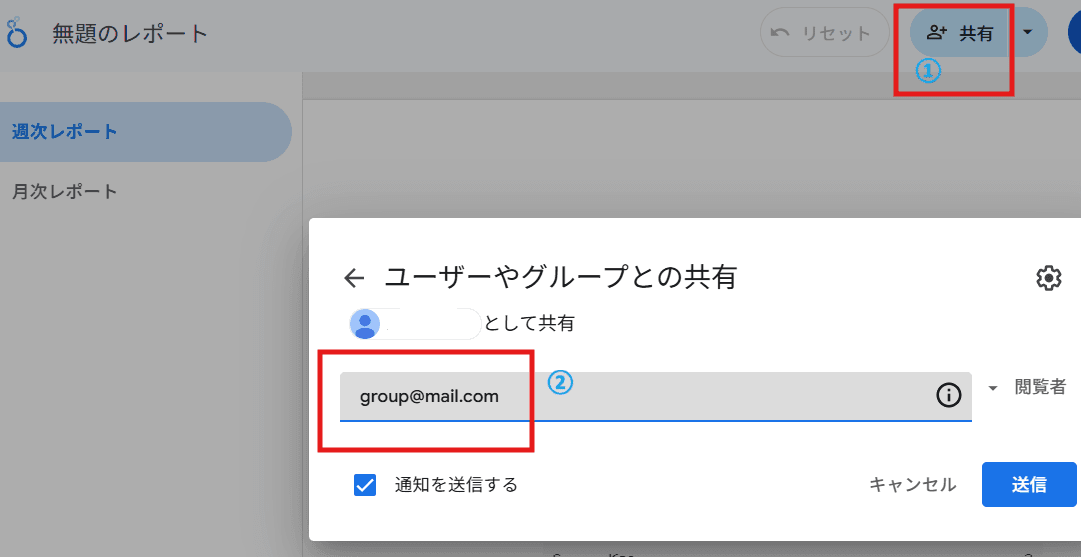The height and width of the screenshot is (557, 1081).
Task: Click the back arrow in share dialog
Action: click(x=354, y=278)
